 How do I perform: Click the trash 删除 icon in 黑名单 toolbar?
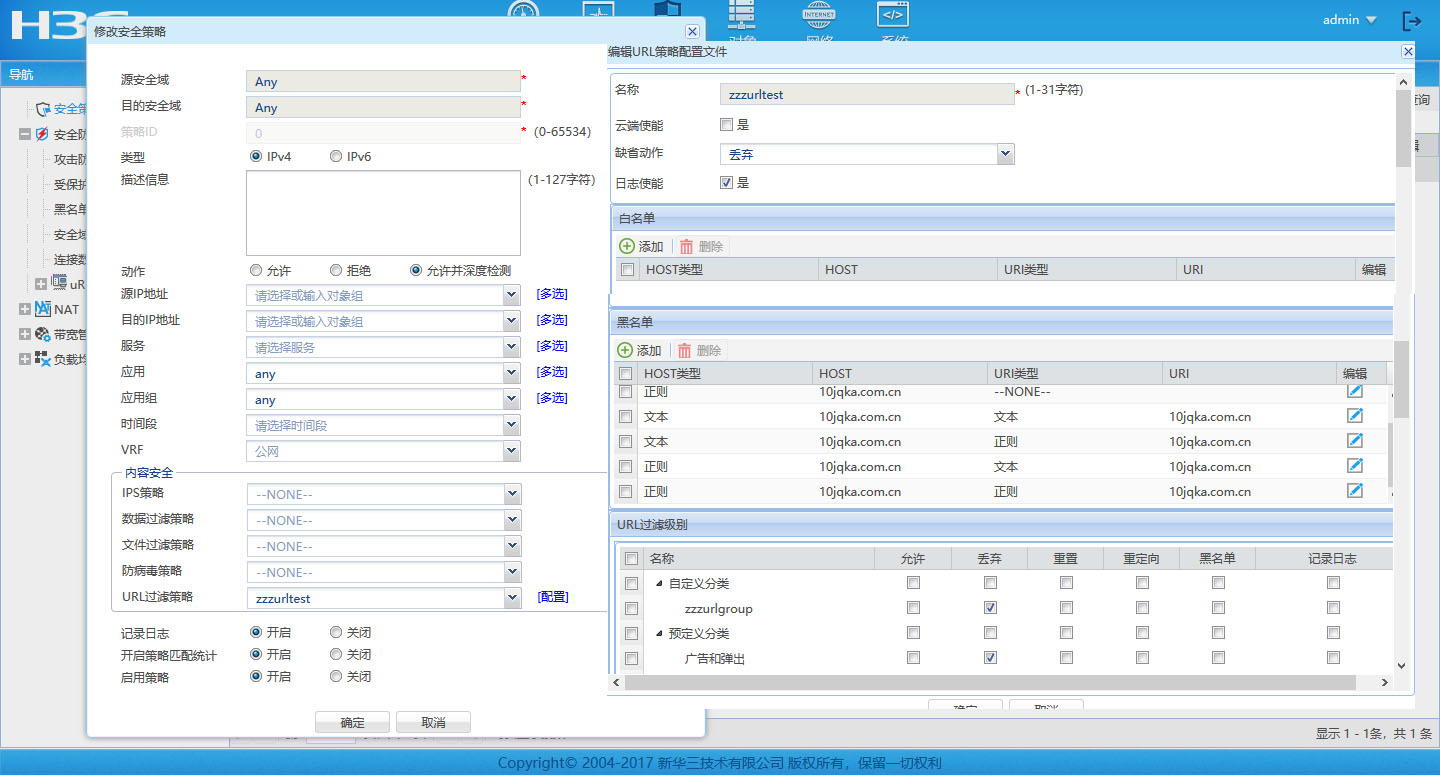pyautogui.click(x=685, y=350)
